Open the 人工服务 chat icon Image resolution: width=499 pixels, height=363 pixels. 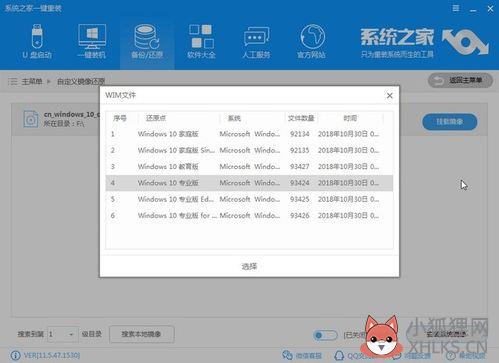tap(256, 37)
